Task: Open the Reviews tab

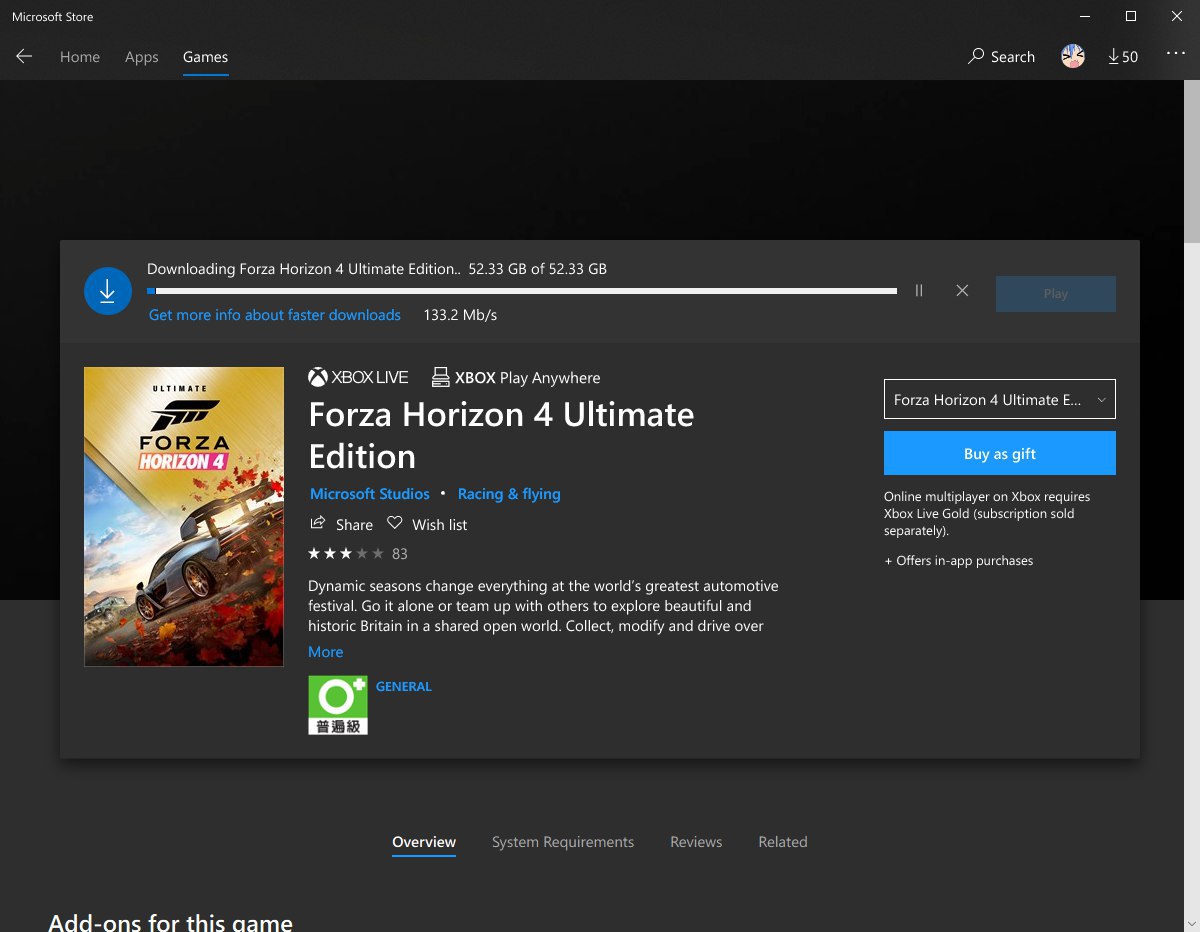Action: click(696, 842)
